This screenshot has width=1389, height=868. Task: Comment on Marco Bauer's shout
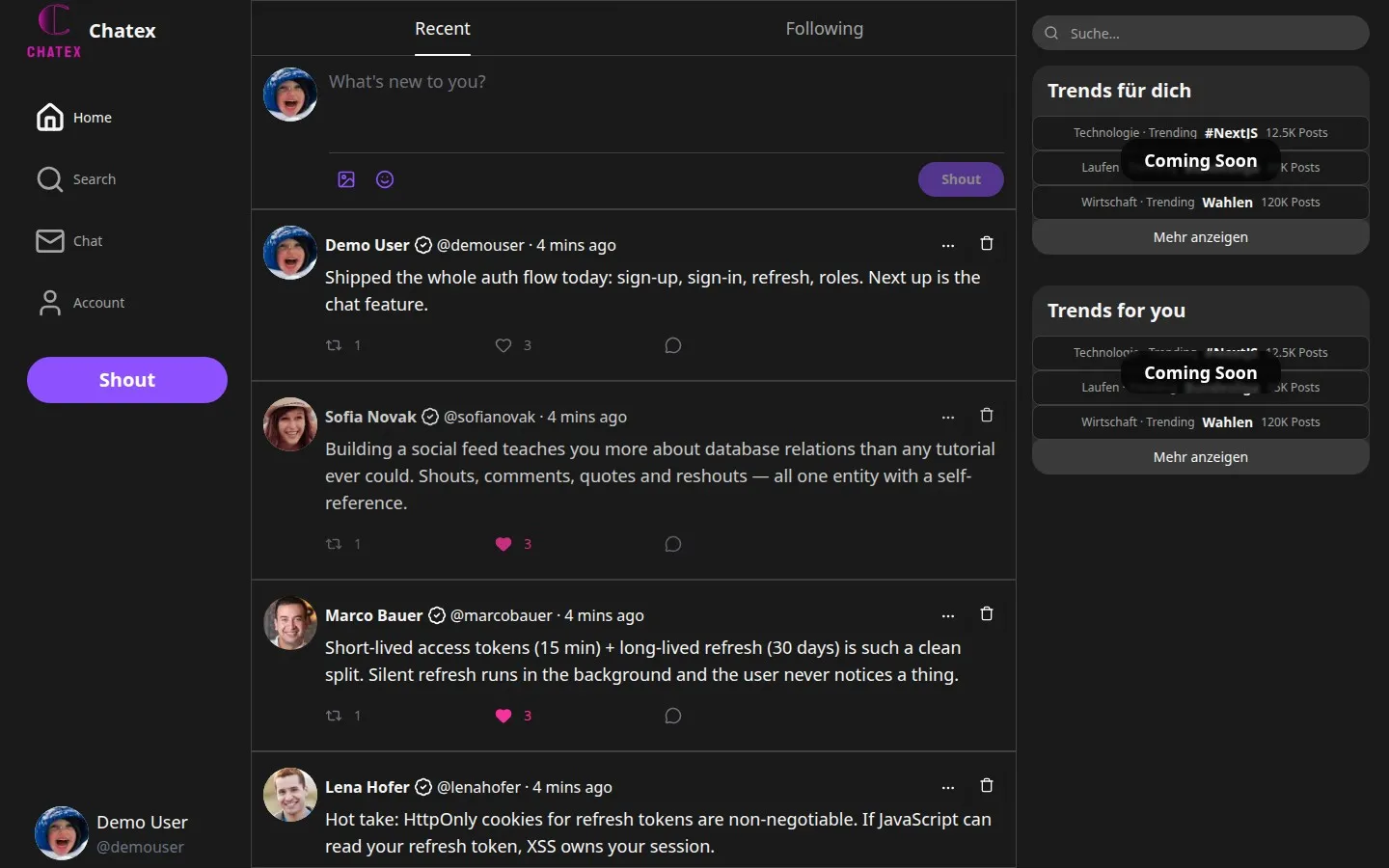[x=673, y=716]
